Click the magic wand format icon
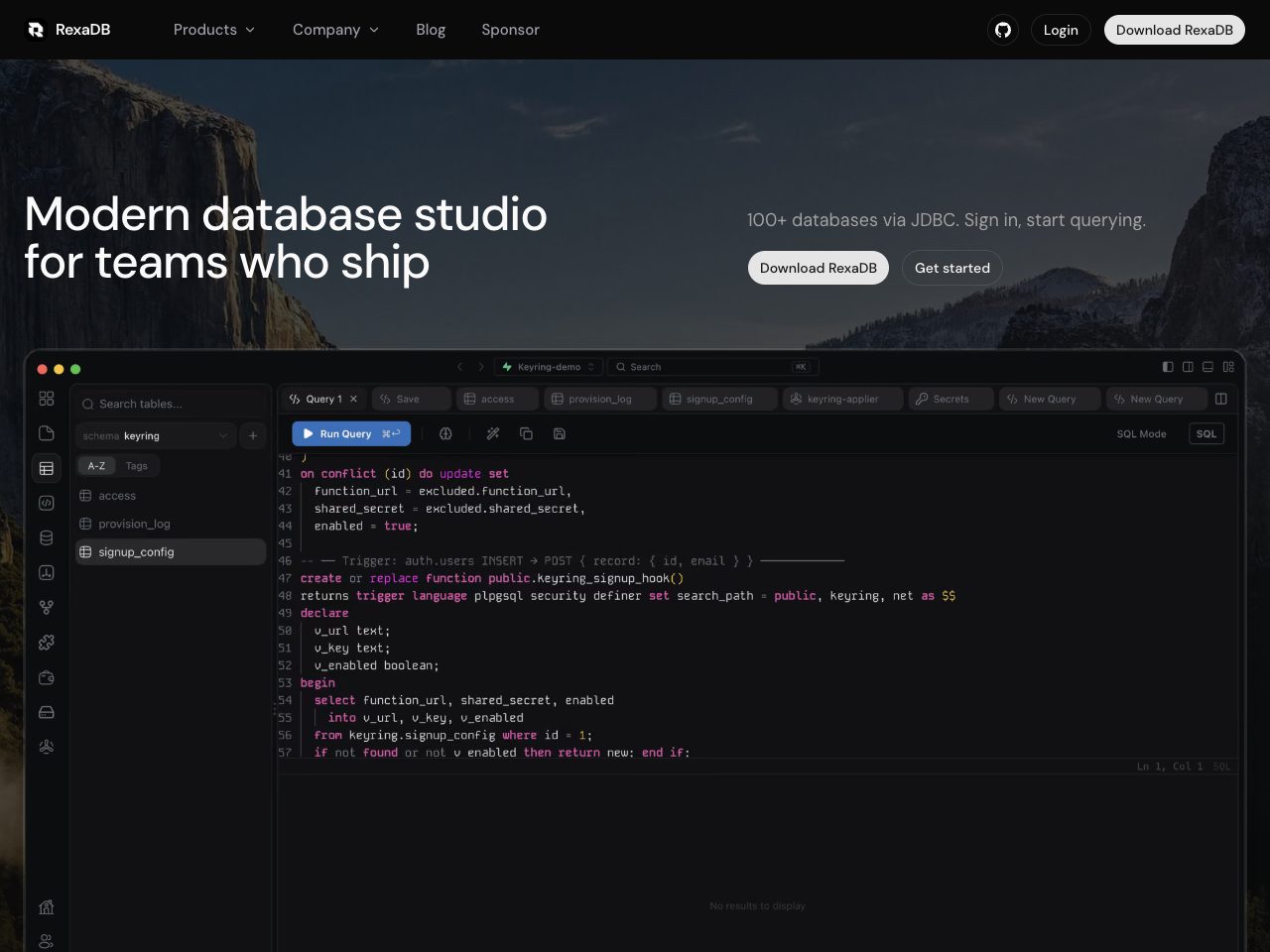 point(493,433)
